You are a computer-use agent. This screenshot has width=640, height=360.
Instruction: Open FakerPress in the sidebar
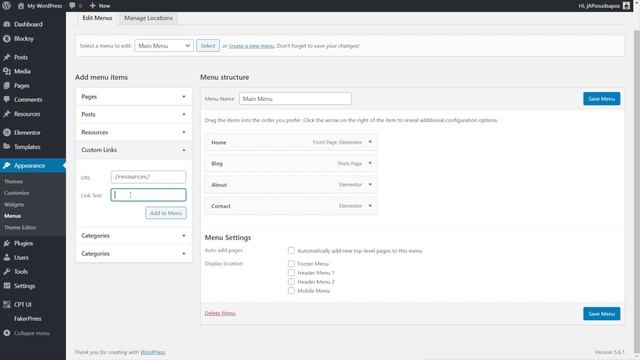(27, 318)
